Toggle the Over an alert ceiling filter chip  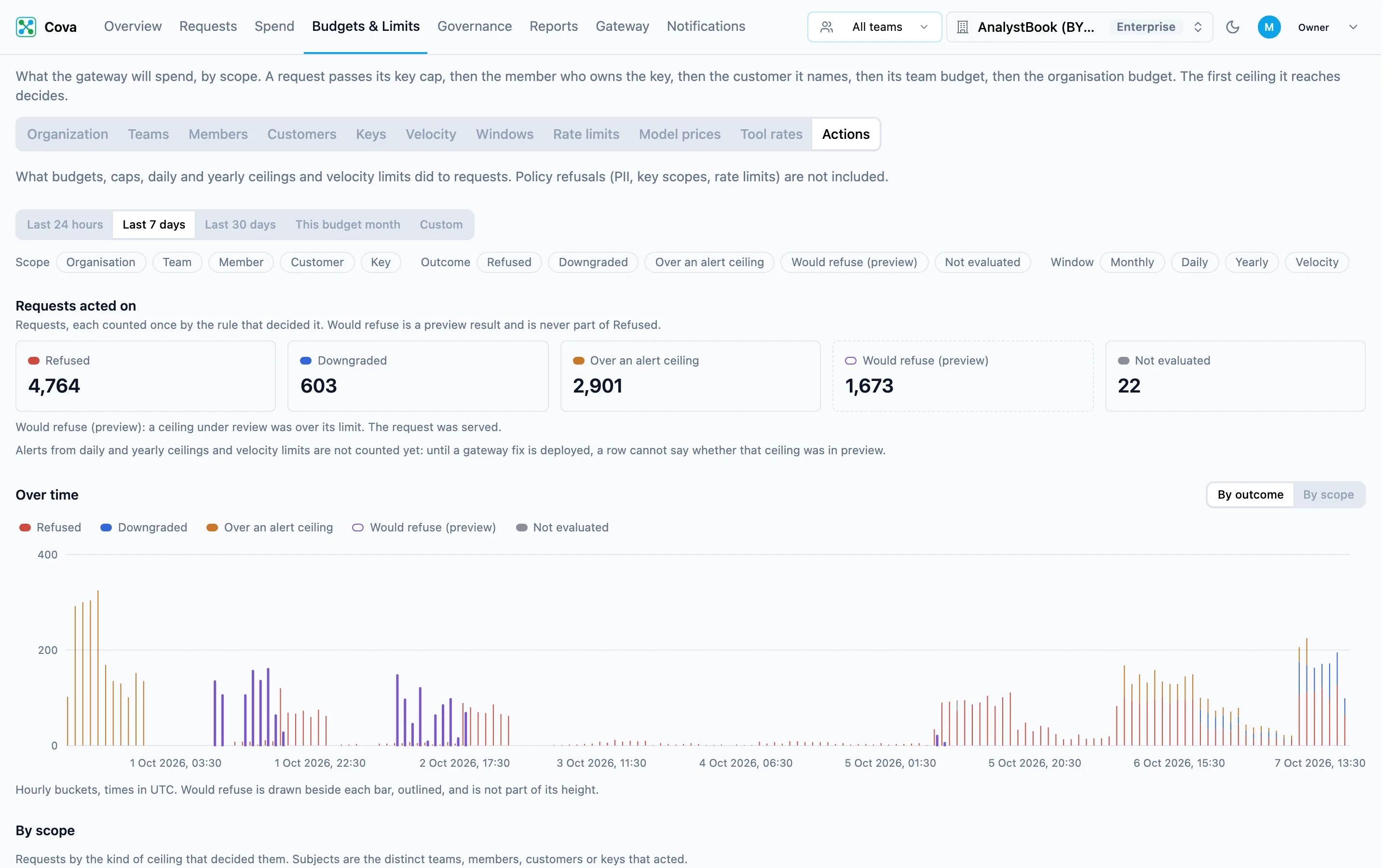[x=709, y=262]
